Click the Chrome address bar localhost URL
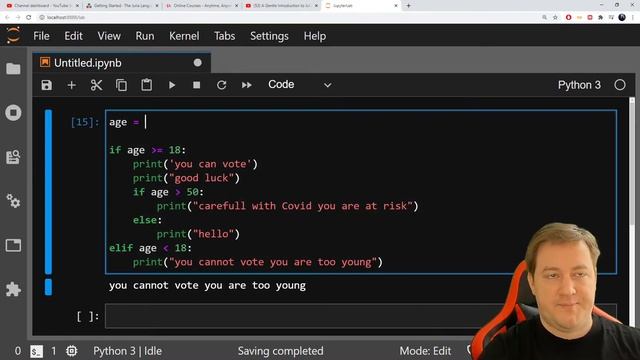Viewport: 640px width, 360px height. 66,17
